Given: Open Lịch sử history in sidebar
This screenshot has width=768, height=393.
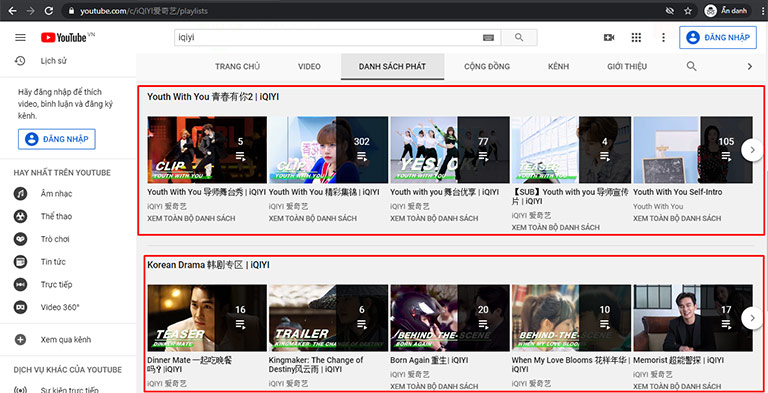Looking at the screenshot, I should point(54,61).
